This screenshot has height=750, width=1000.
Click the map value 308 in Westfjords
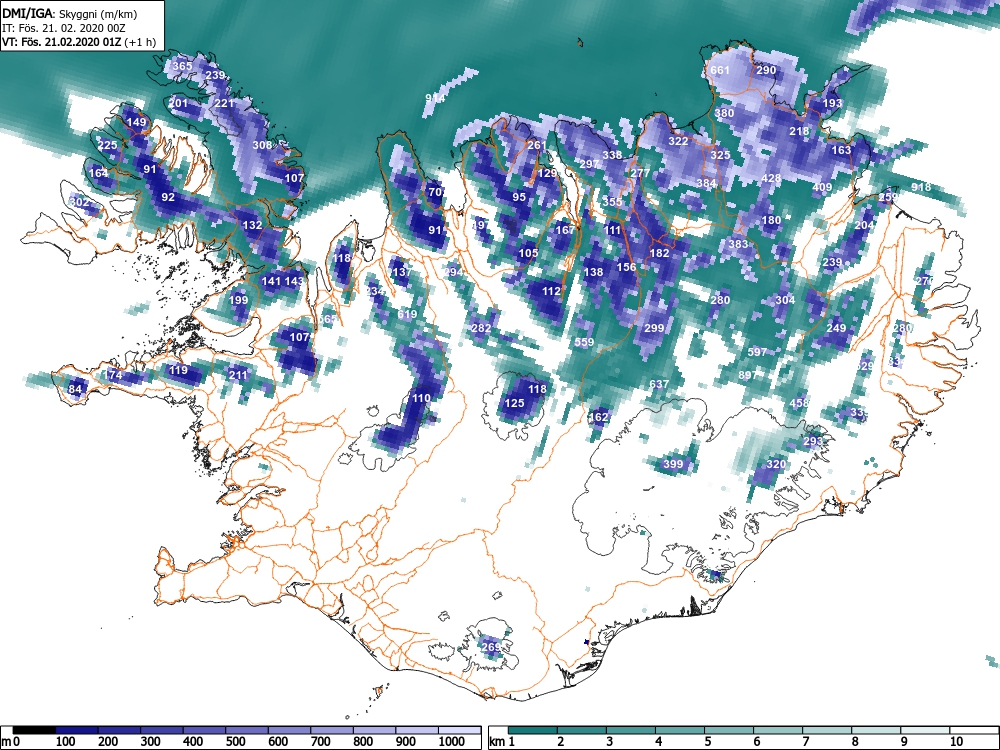[262, 145]
